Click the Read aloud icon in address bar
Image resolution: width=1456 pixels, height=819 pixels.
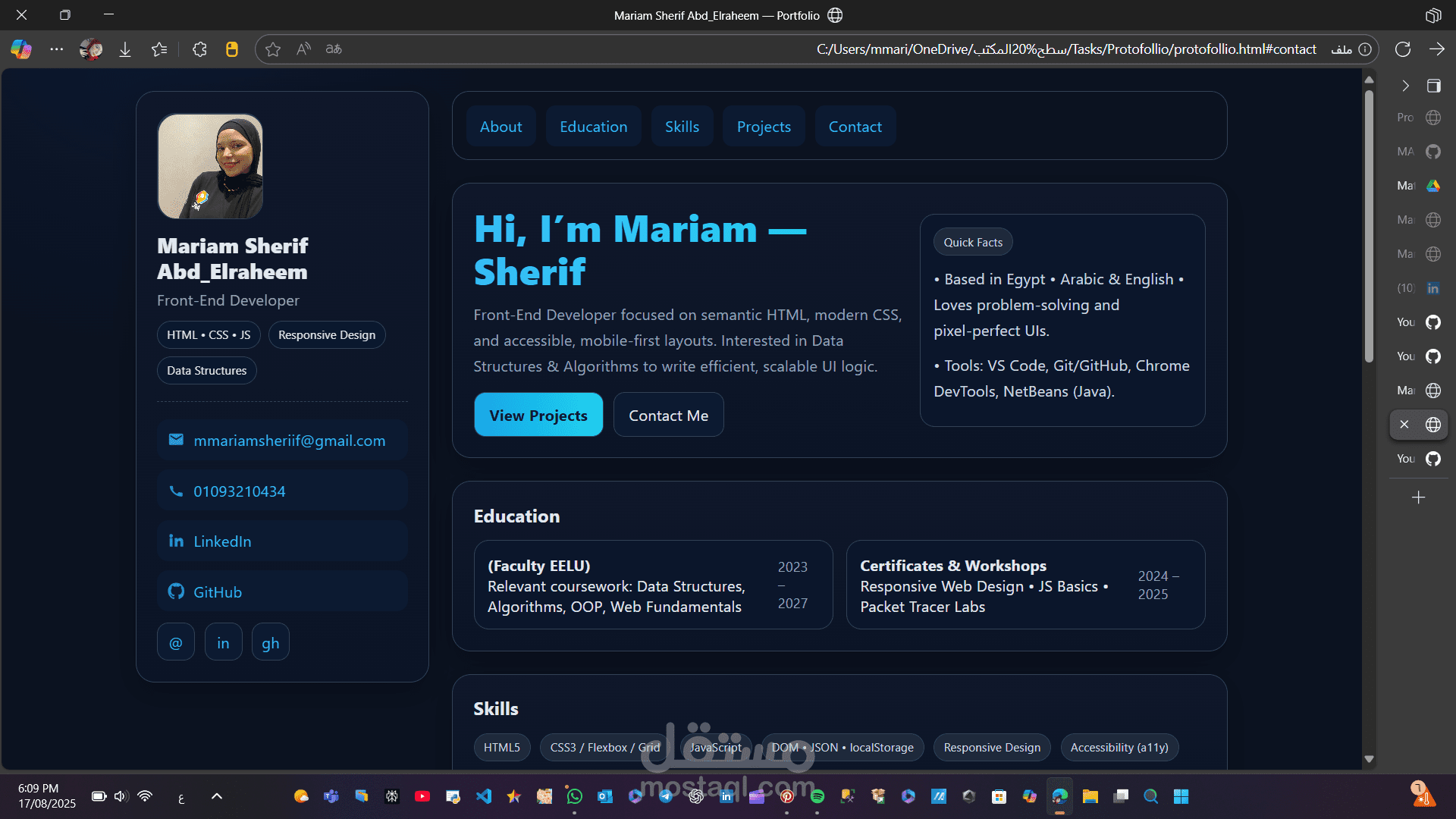(x=303, y=49)
